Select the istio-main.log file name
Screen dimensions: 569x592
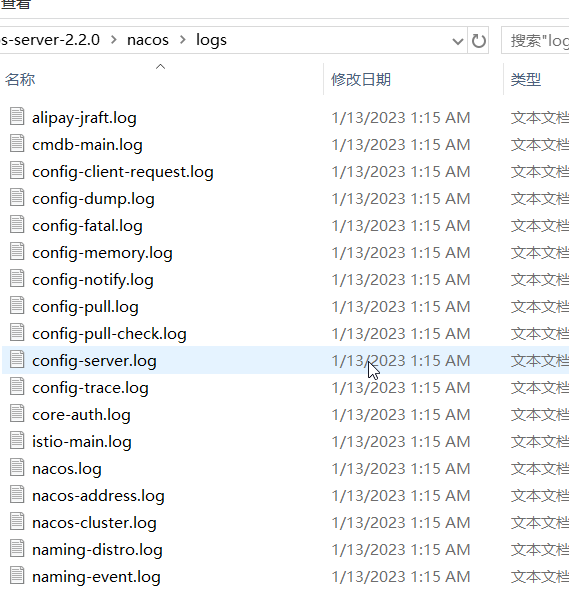click(x=82, y=442)
